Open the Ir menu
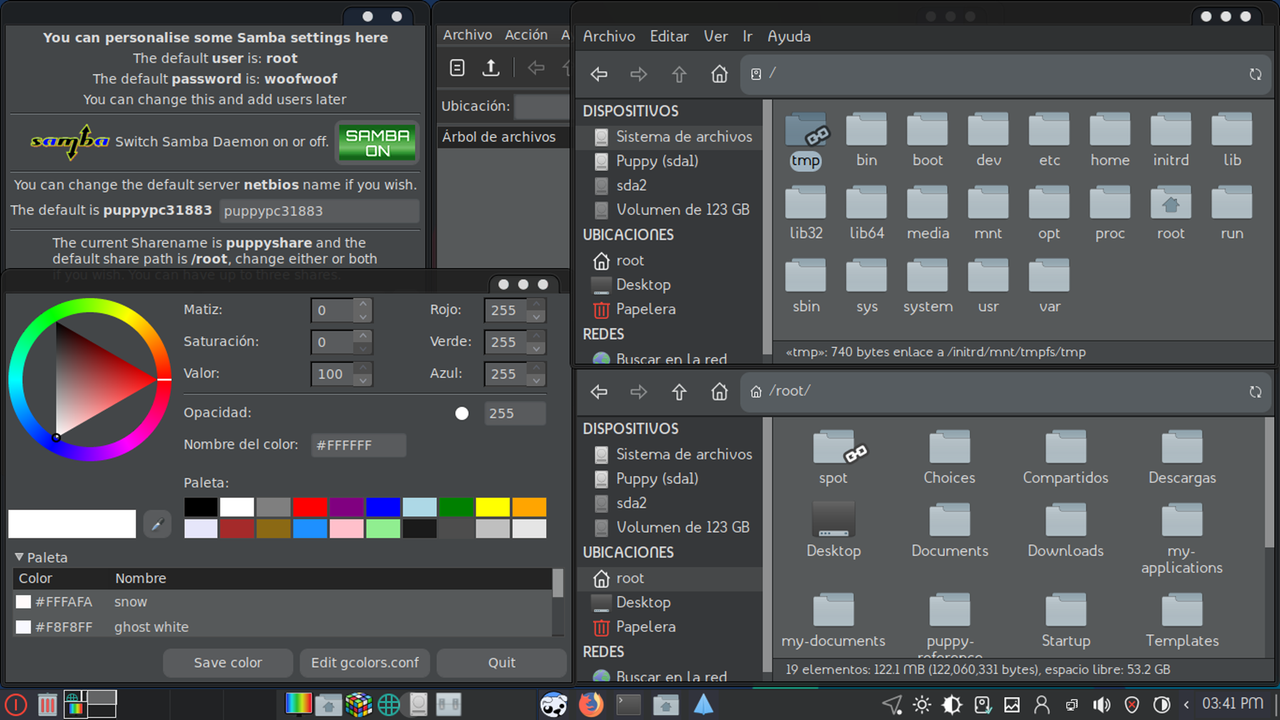 point(747,36)
